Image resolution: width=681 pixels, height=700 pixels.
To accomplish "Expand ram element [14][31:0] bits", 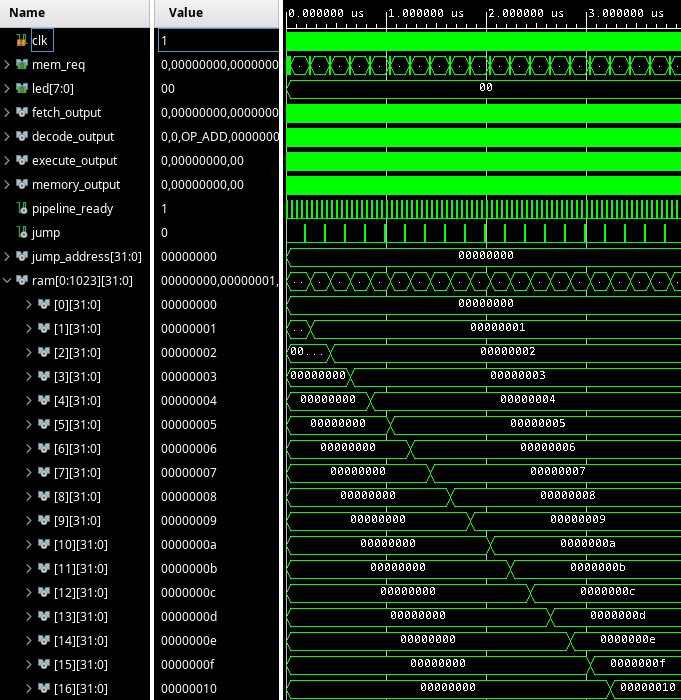I will [29, 641].
